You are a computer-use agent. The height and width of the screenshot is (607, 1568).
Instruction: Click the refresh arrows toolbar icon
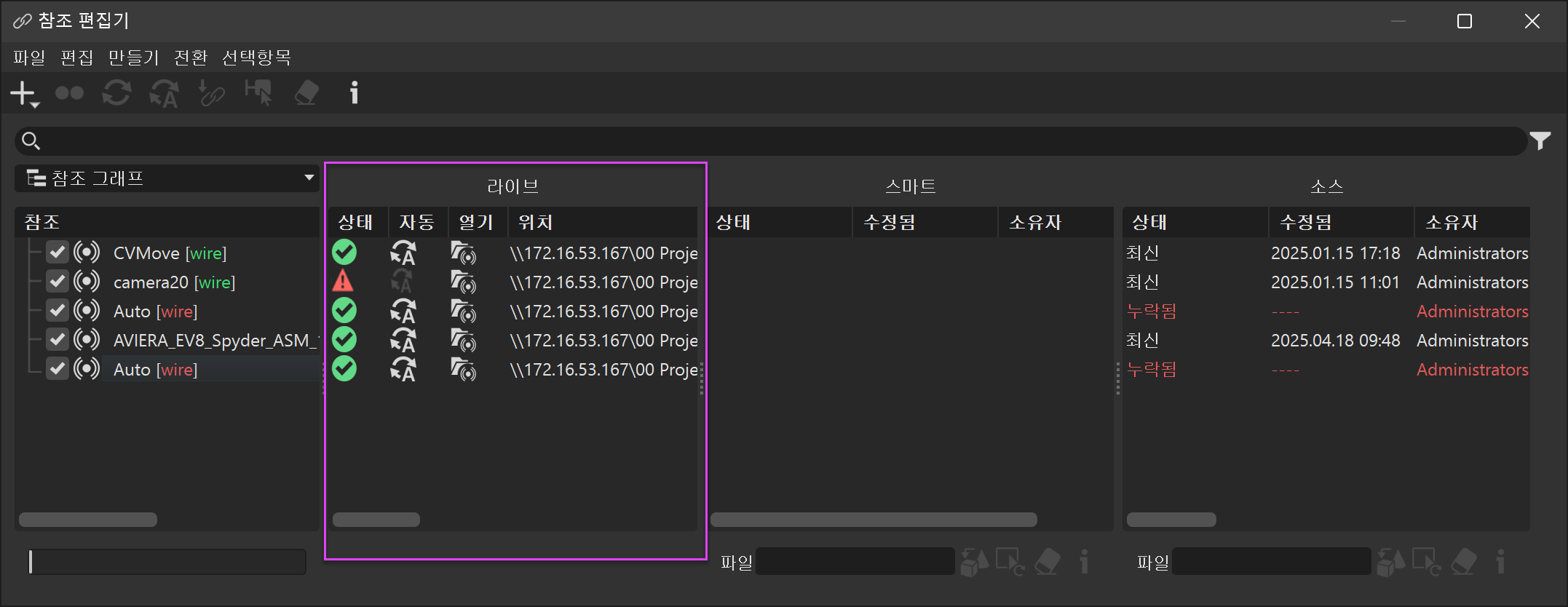pos(116,93)
